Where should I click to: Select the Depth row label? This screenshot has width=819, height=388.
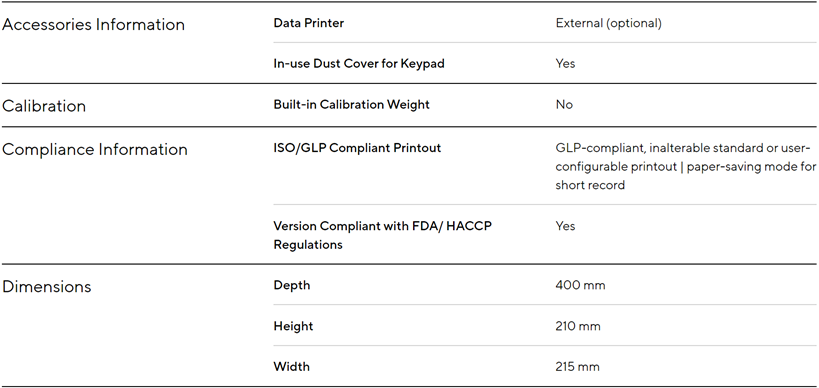pos(291,286)
